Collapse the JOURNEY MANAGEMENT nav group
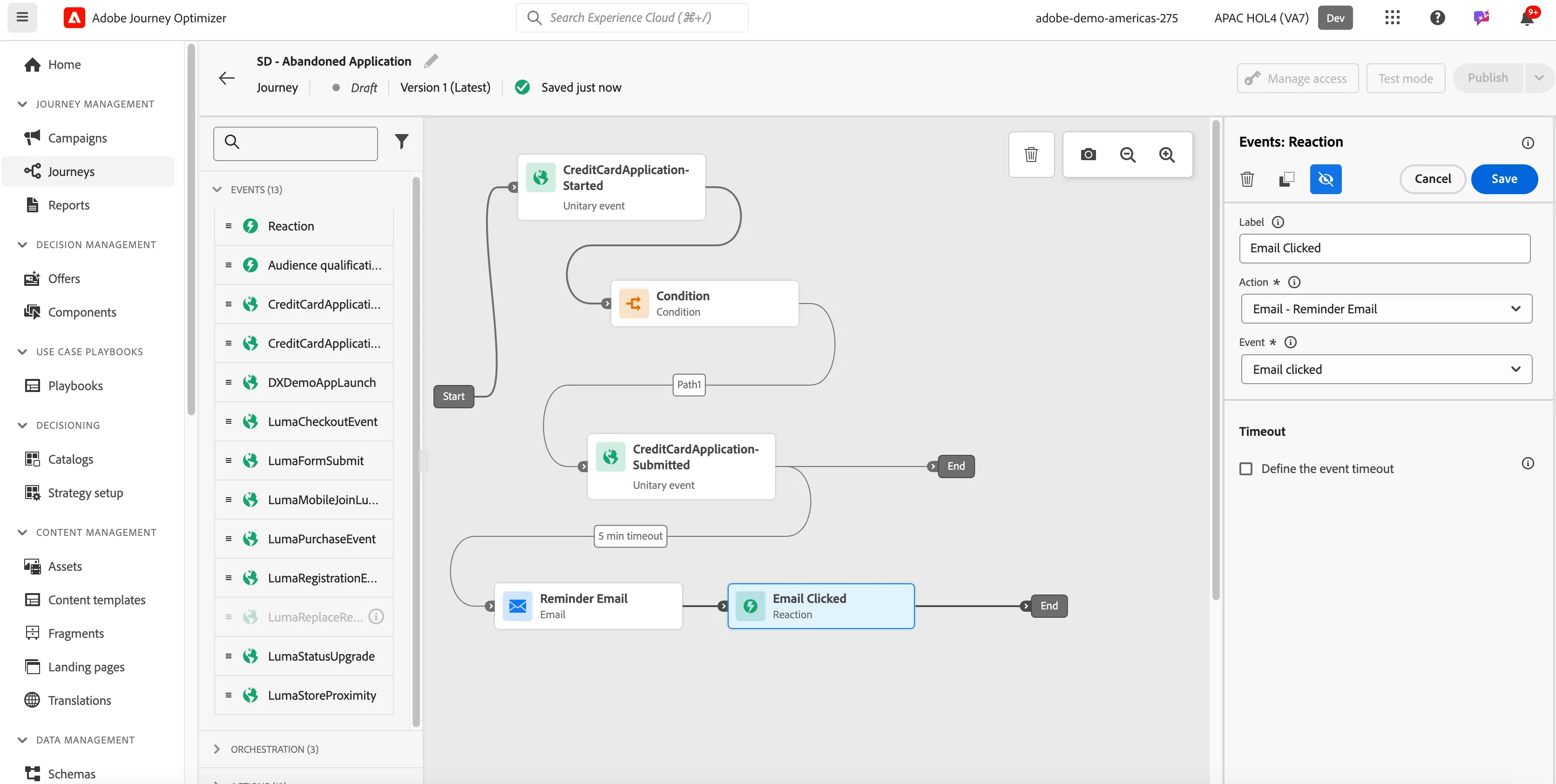1556x784 pixels. (22, 104)
